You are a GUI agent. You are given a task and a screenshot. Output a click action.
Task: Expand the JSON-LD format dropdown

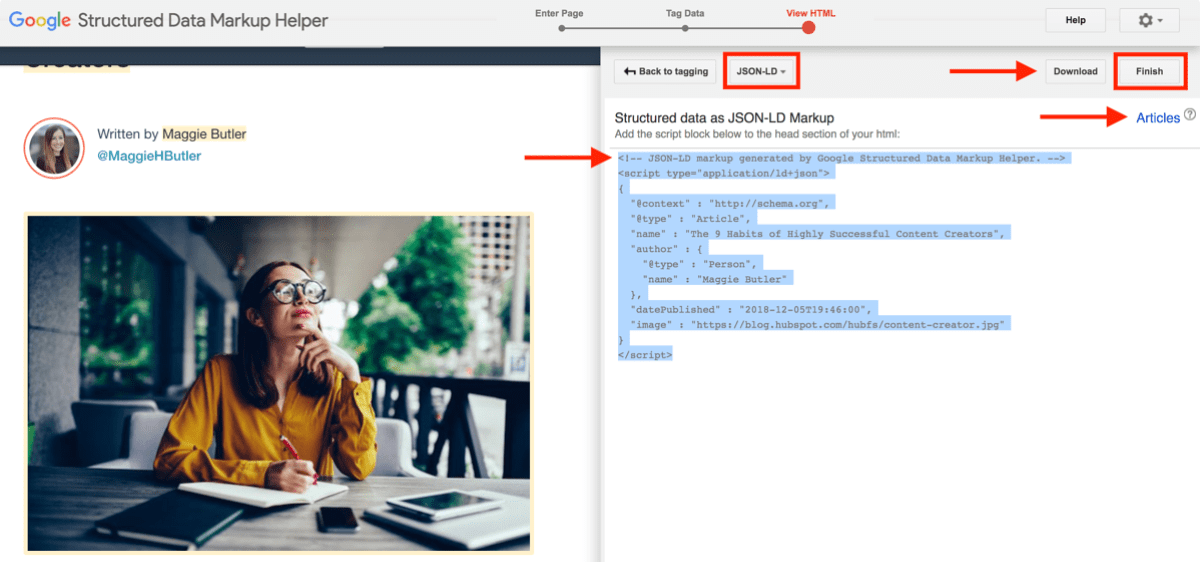(761, 71)
